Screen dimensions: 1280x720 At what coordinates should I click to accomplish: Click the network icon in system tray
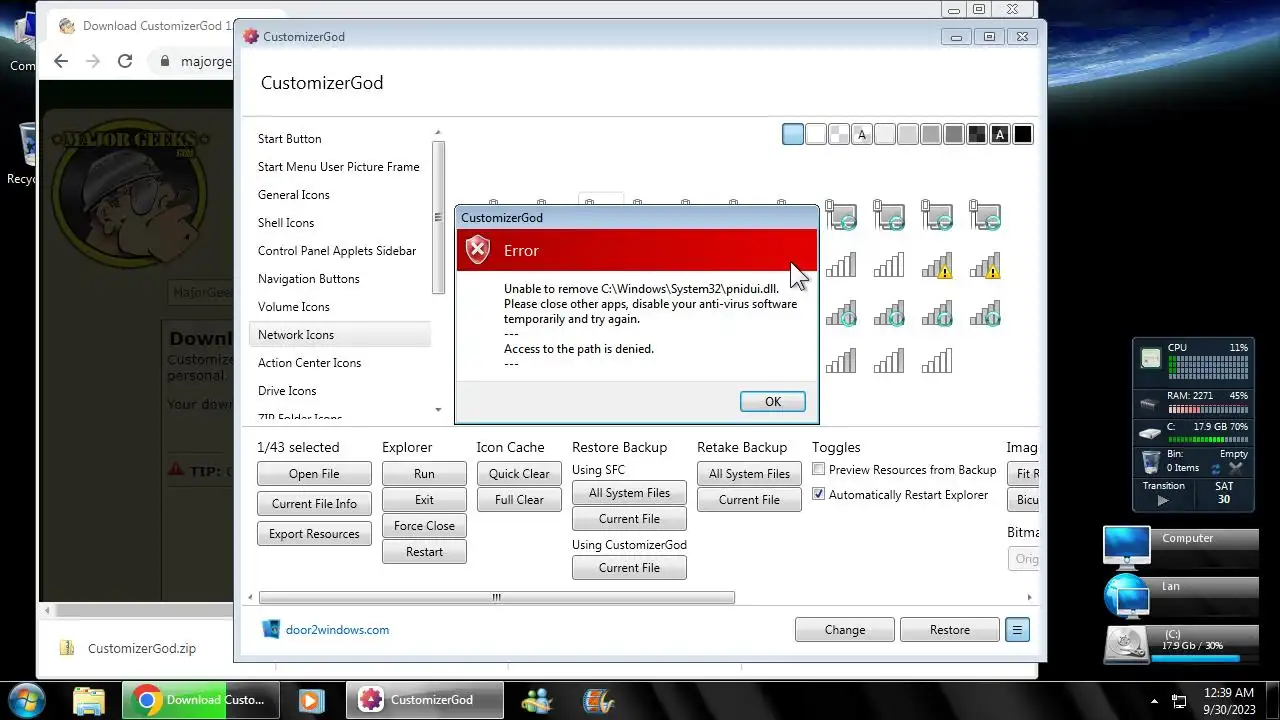tap(1179, 701)
